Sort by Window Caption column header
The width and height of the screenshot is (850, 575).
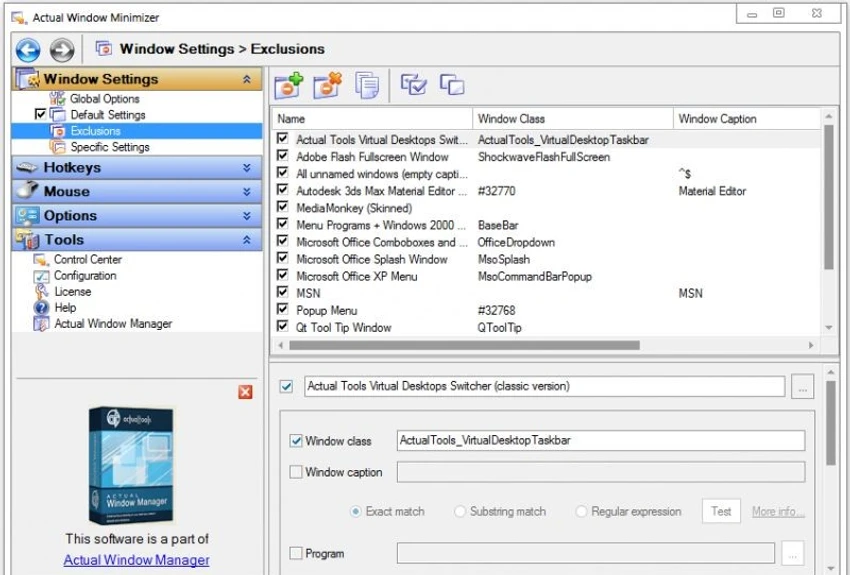click(746, 119)
